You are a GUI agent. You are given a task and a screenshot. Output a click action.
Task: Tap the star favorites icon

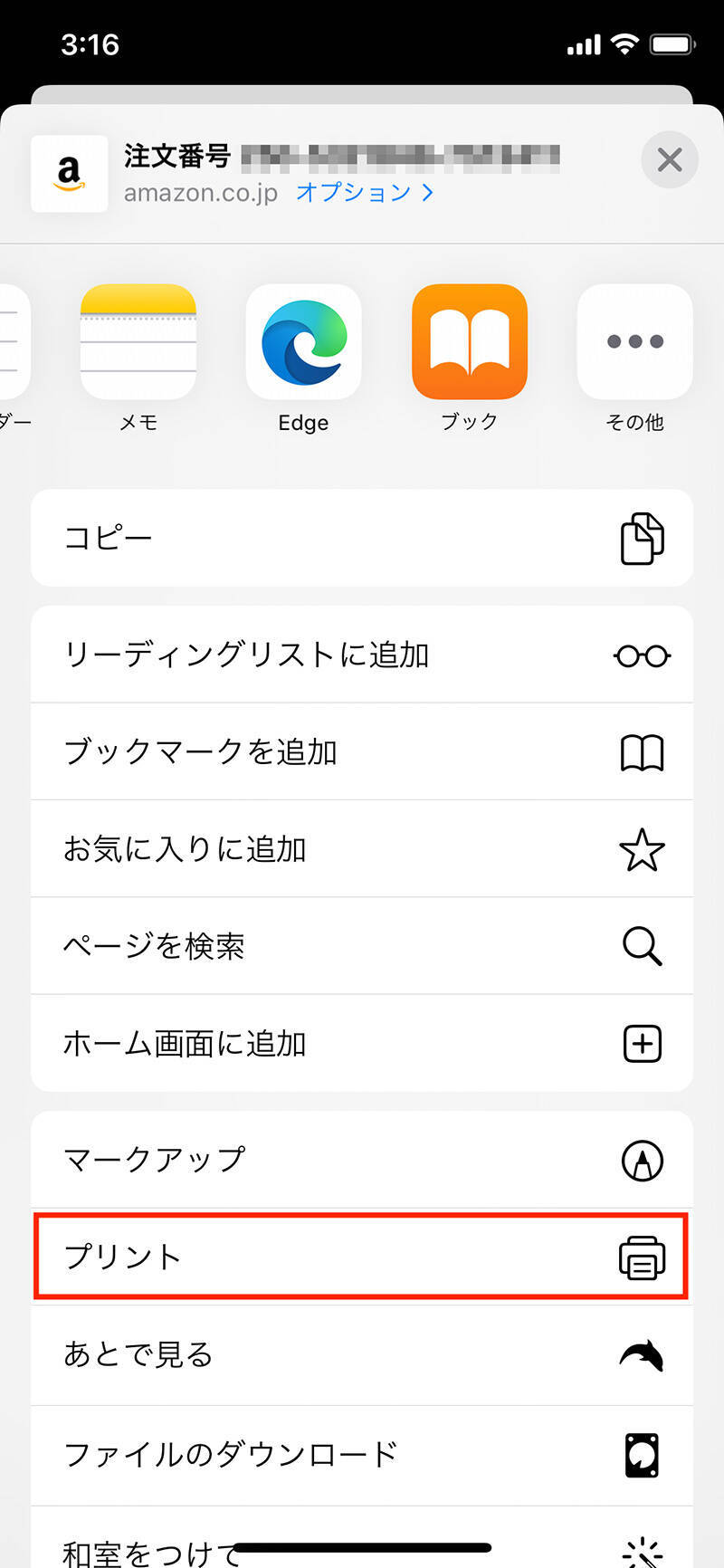tap(642, 850)
